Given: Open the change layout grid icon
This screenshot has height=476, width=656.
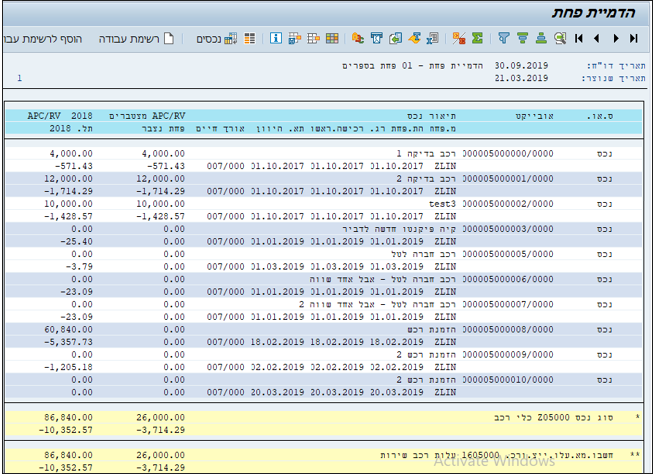Looking at the screenshot, I should tap(332, 38).
